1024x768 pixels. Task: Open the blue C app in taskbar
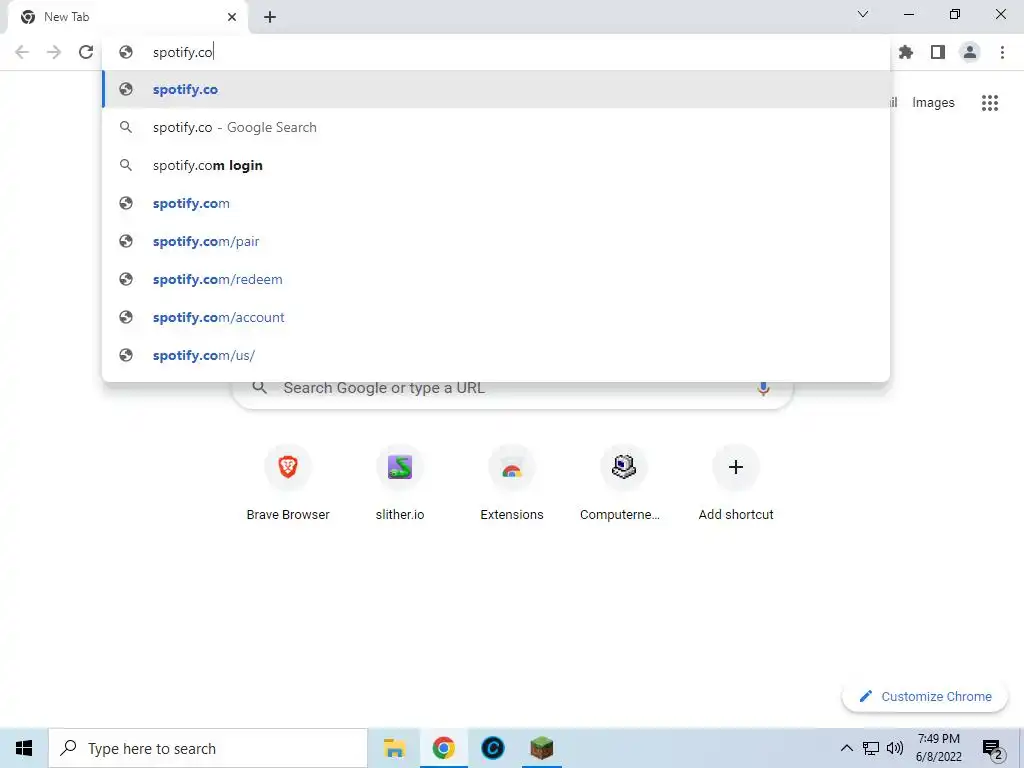[493, 748]
